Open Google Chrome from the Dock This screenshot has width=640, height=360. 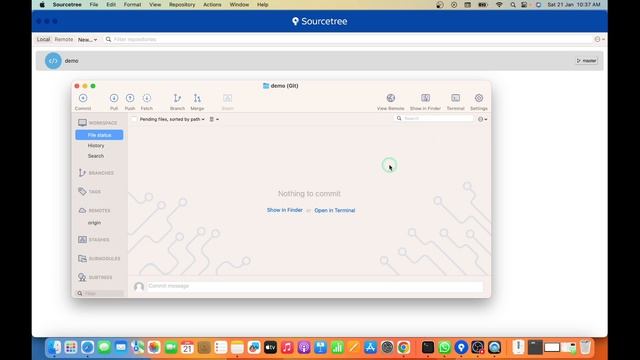click(404, 347)
